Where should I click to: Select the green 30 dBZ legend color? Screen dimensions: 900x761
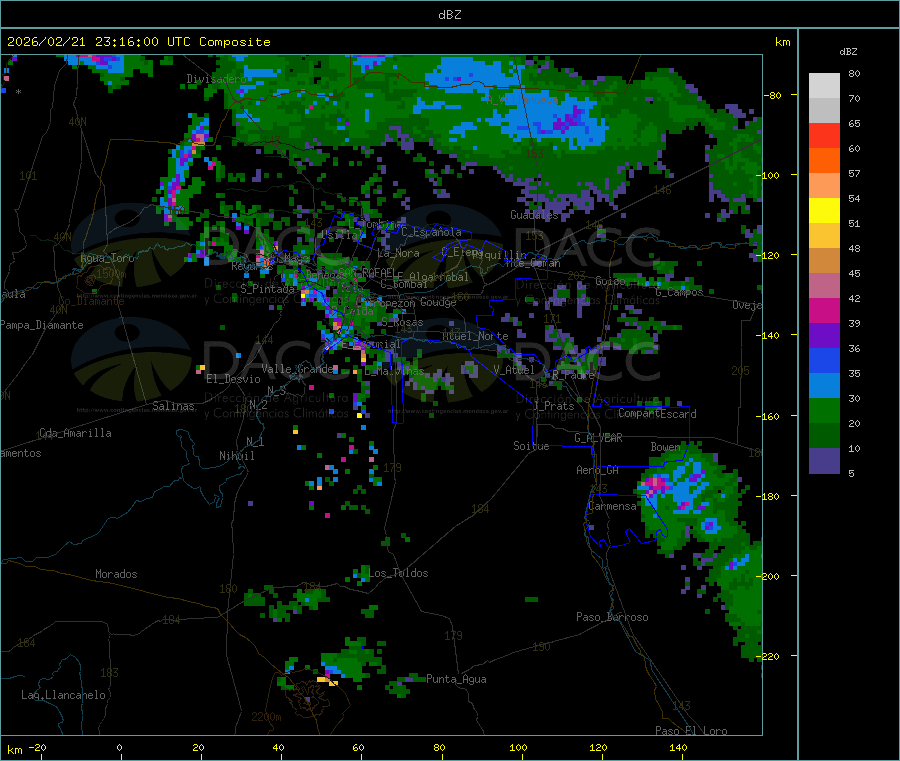(824, 410)
